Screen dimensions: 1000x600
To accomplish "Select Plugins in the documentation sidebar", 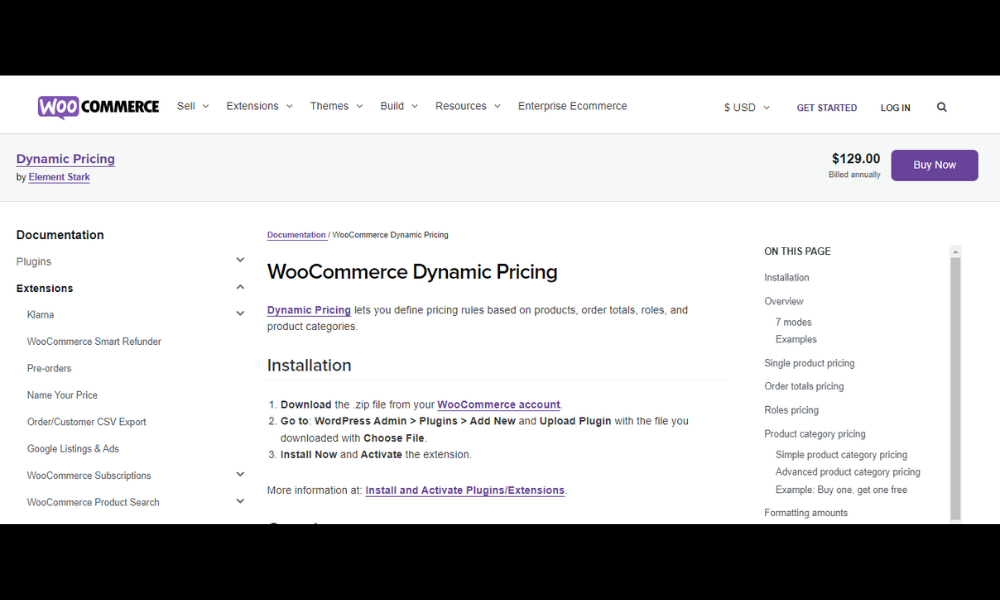I will pyautogui.click(x=34, y=261).
